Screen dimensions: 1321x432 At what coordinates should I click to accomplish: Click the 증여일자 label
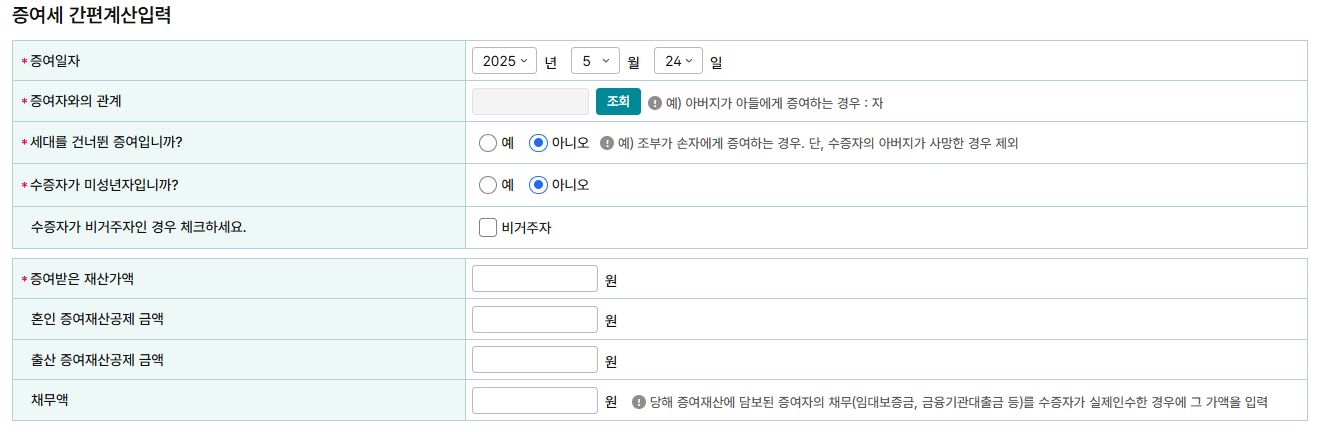click(55, 61)
